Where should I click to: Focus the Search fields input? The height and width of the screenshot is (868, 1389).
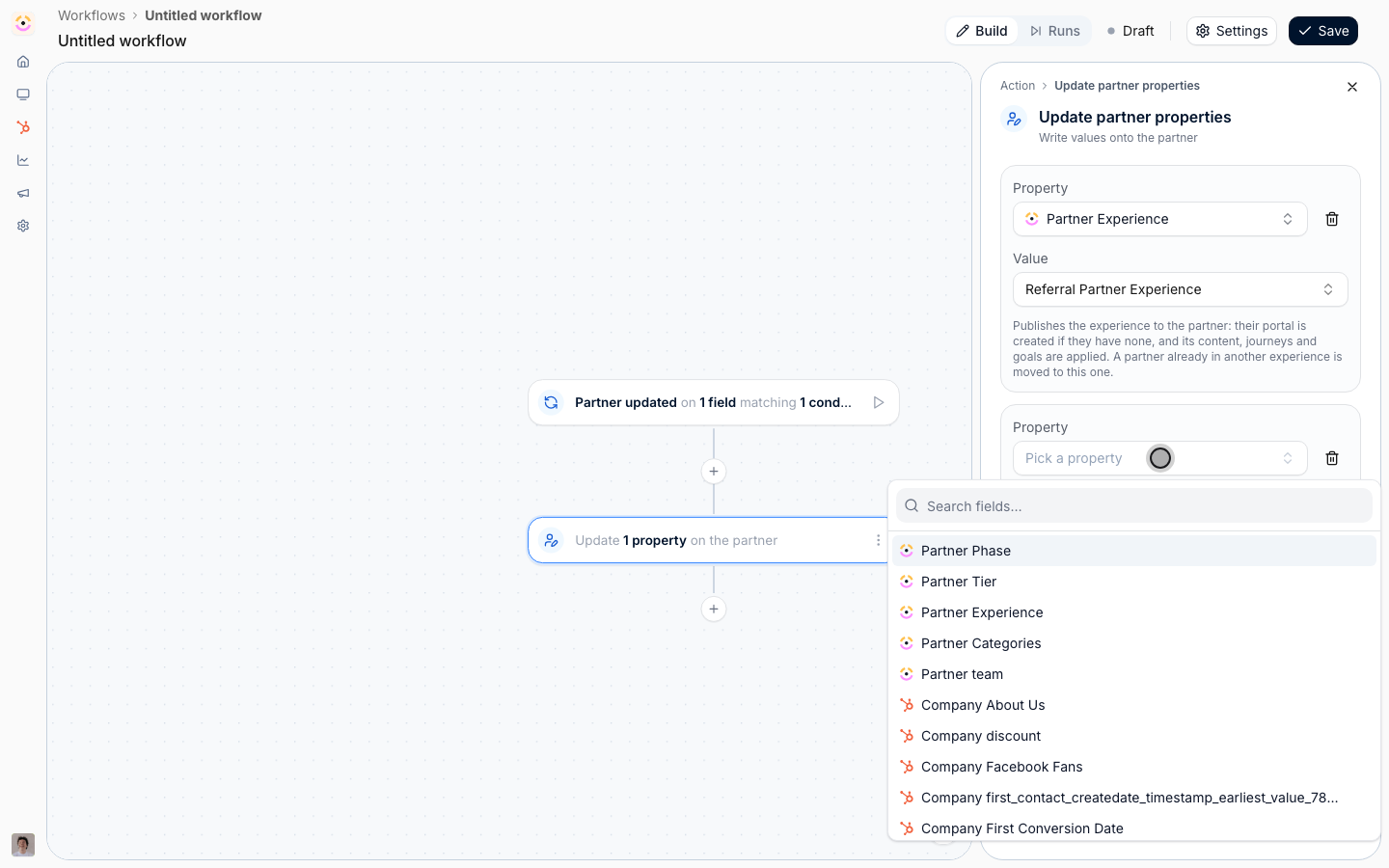pyautogui.click(x=1134, y=505)
